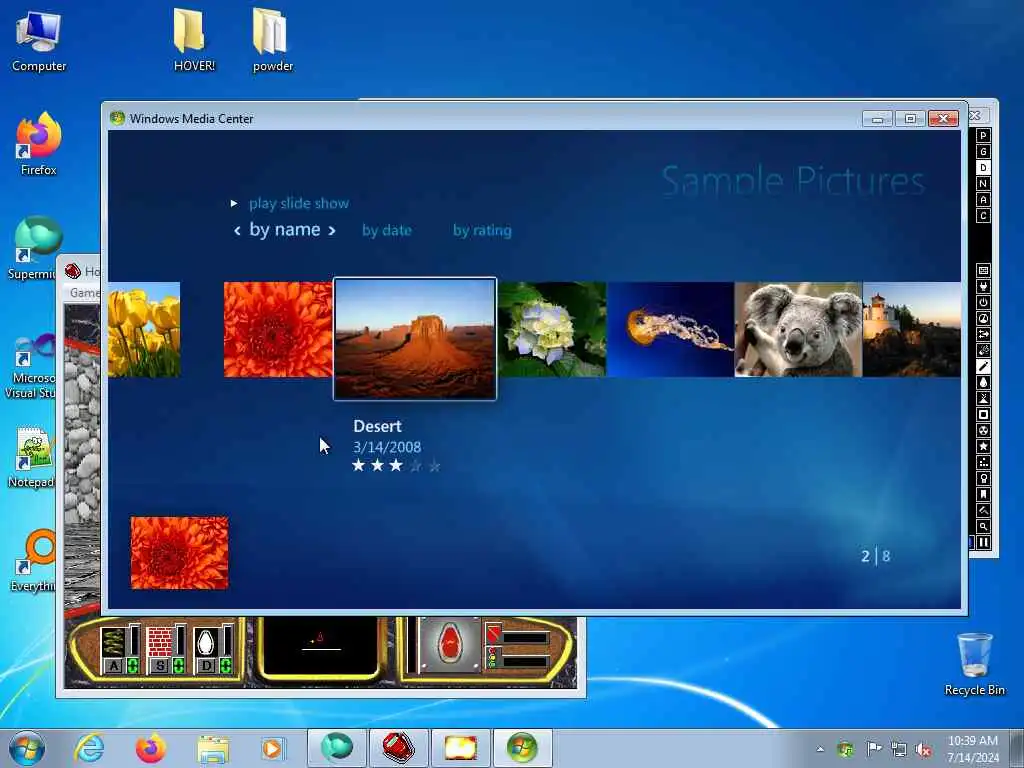Click the highlighted pencil icon in the Powder sidebar

point(983,366)
